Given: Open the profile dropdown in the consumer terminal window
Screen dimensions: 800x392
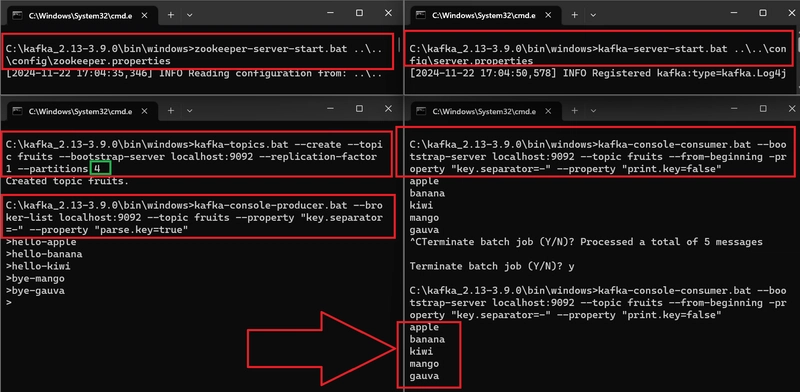Looking at the screenshot, I should [x=593, y=111].
